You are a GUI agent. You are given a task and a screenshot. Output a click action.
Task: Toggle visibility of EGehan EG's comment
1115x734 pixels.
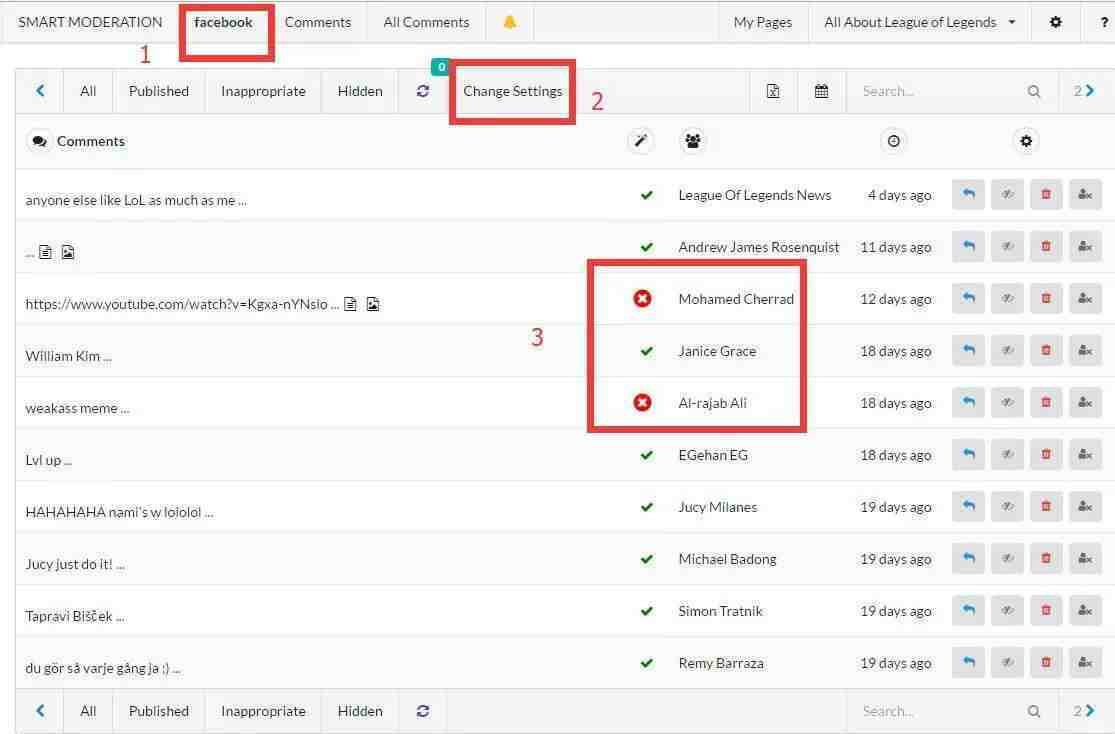1007,455
